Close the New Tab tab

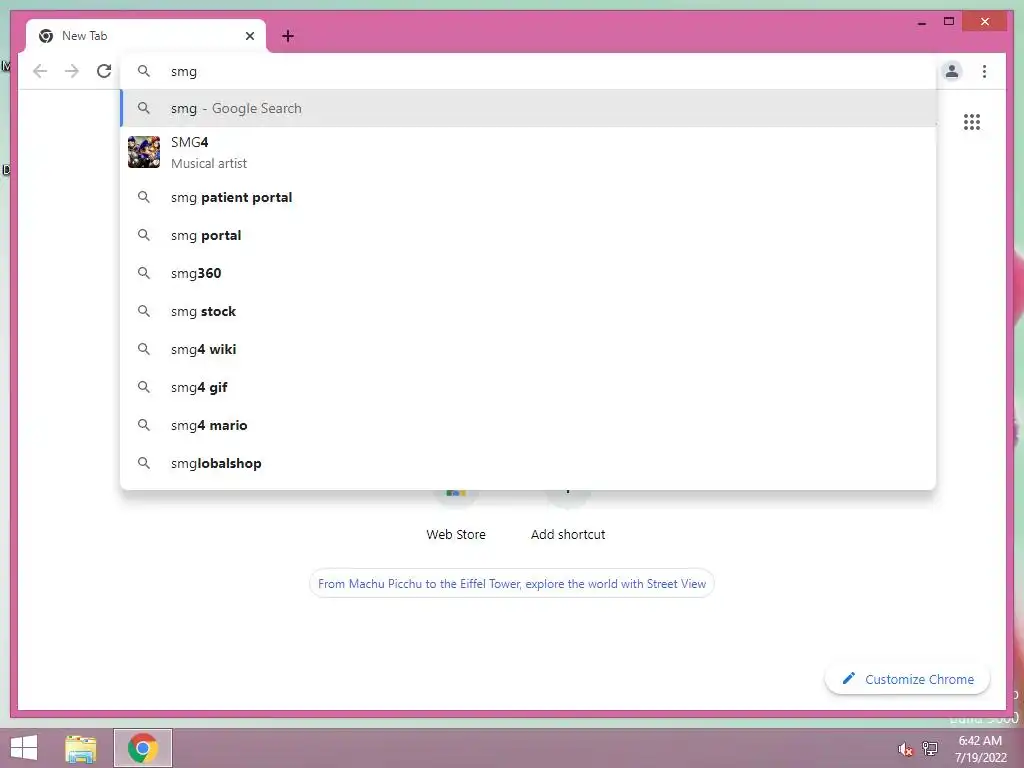click(249, 36)
